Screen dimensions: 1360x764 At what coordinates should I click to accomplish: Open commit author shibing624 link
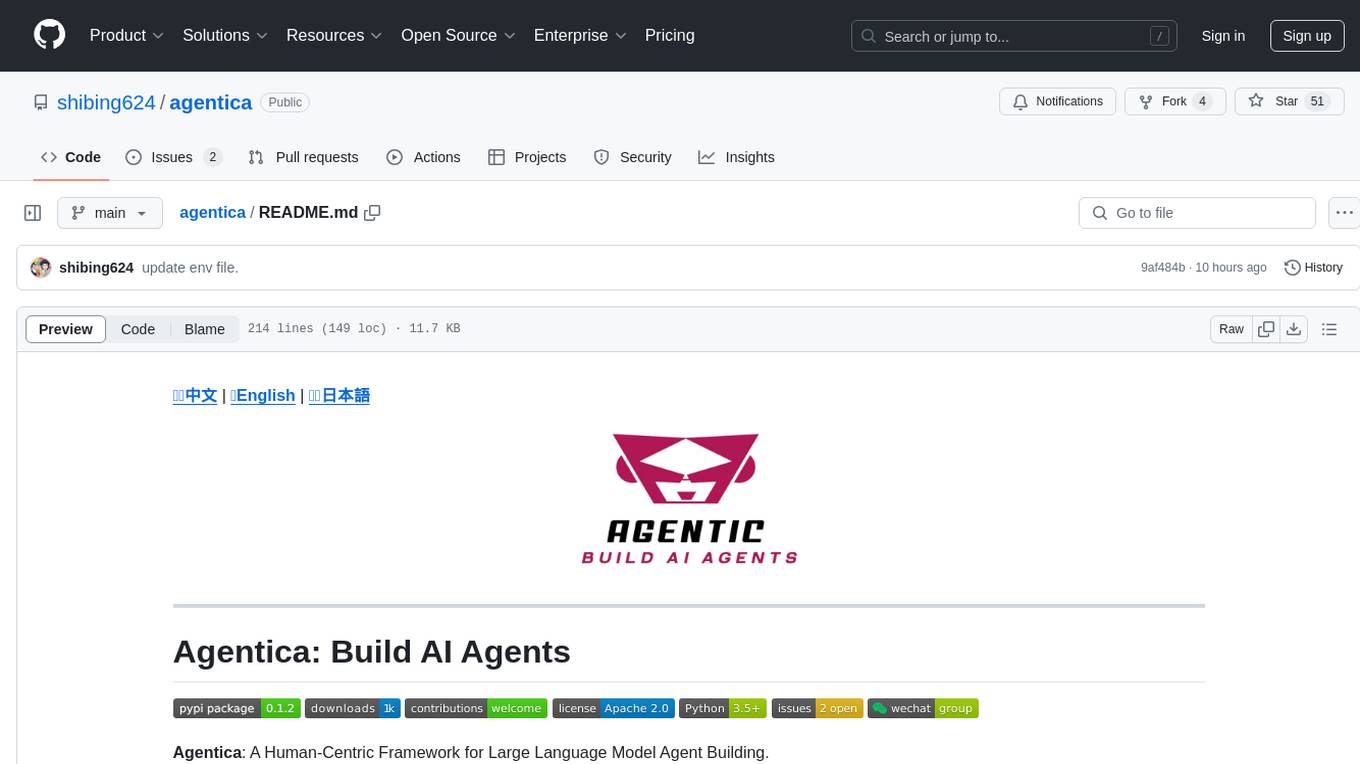click(x=96, y=267)
